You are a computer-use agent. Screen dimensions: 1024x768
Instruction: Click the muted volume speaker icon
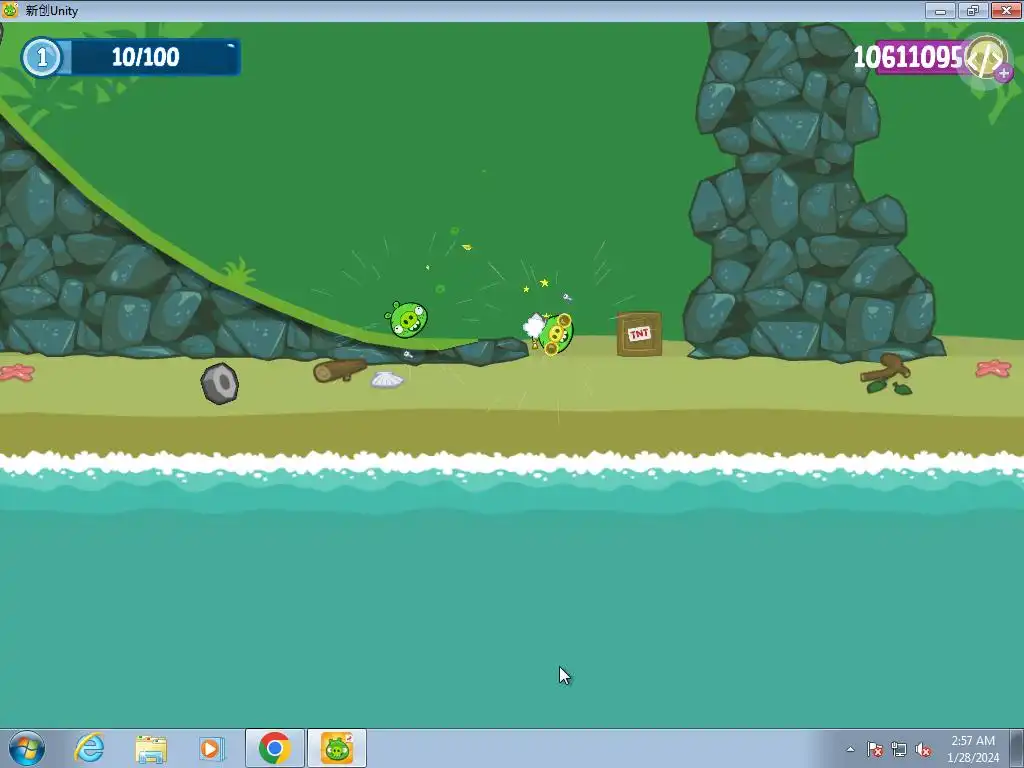(923, 749)
